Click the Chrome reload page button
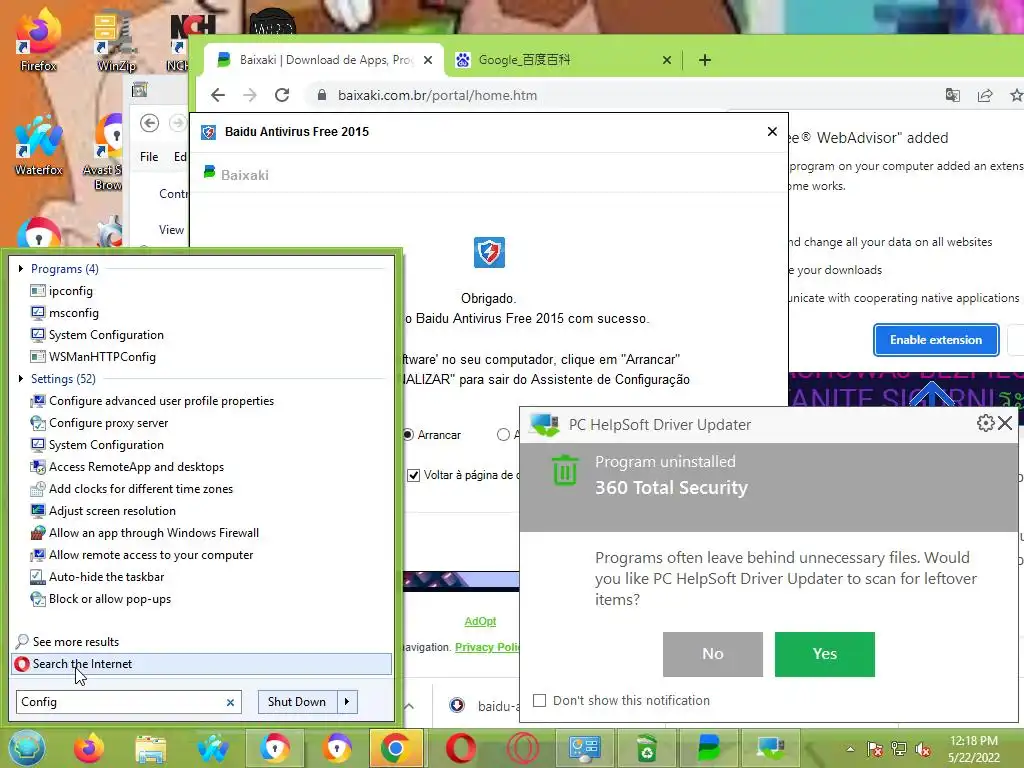1024x768 pixels. [282, 95]
